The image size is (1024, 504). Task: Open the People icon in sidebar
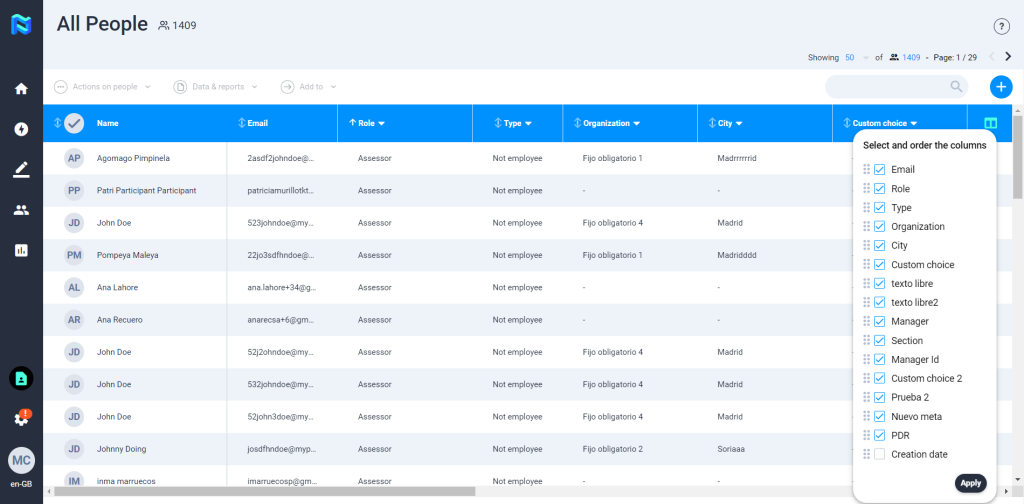pos(21,210)
